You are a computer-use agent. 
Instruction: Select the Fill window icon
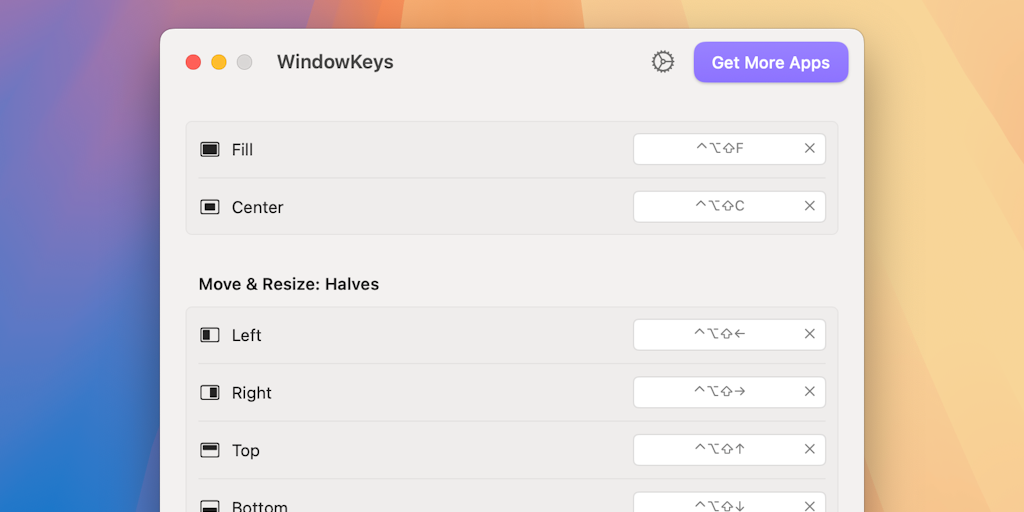tap(210, 150)
